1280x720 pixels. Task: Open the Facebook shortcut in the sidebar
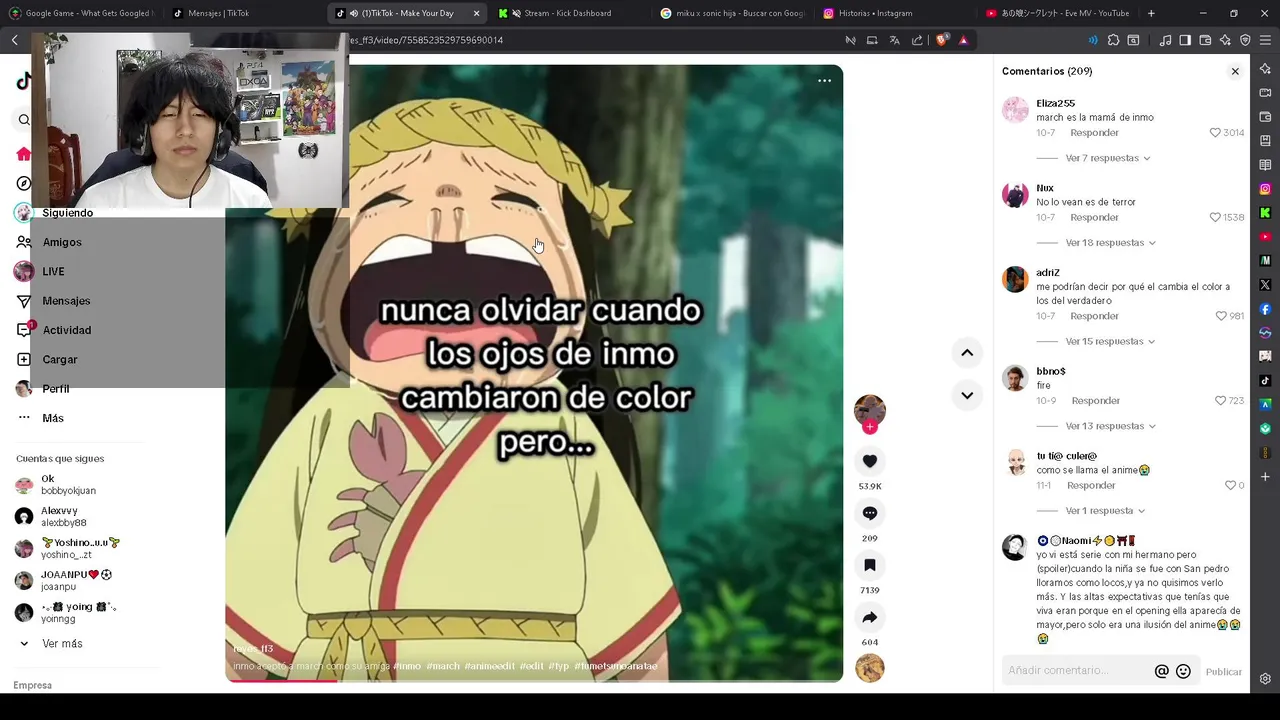1265,309
